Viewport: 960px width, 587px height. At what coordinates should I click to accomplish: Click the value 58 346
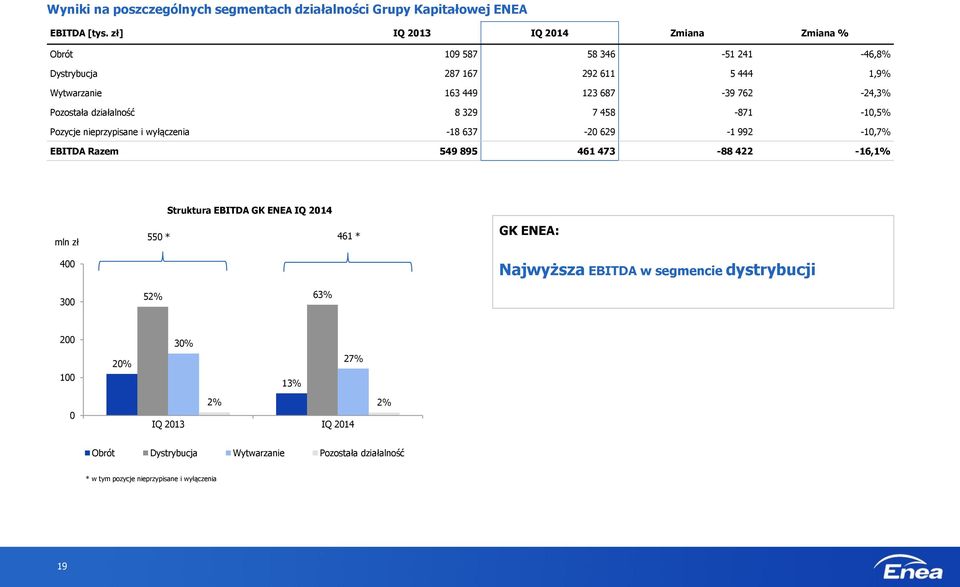point(601,54)
